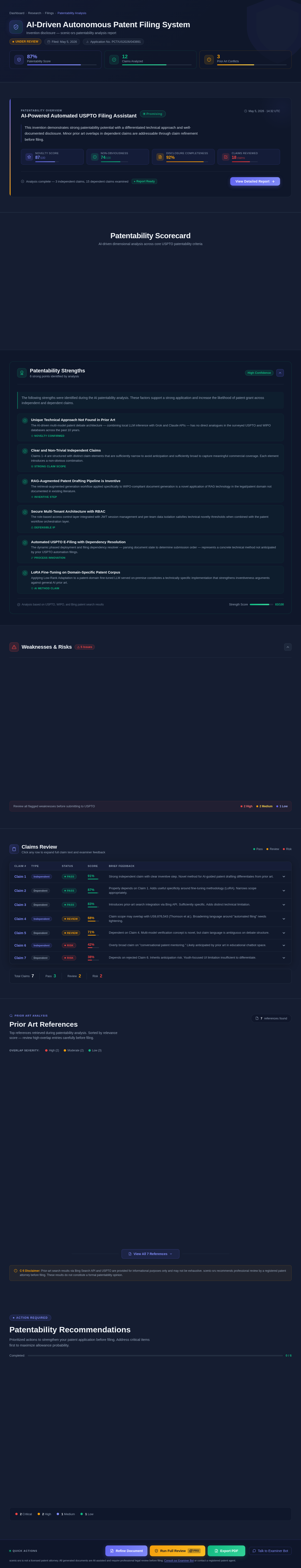Viewport: 301px width, 1568px height.
Task: Click the shield logo icon beside page title
Action: coord(16,27)
